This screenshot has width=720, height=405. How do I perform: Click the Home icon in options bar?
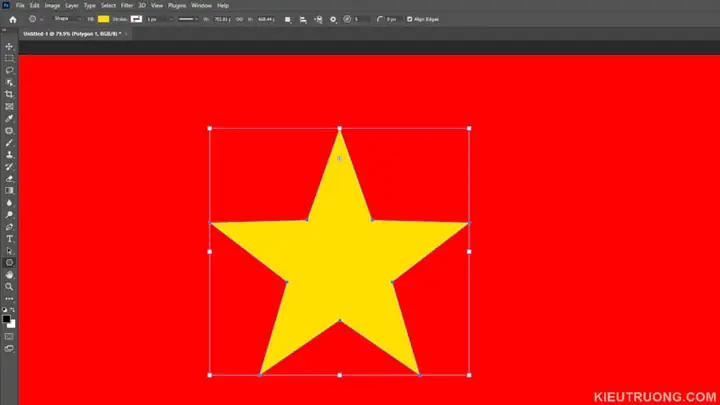13,19
